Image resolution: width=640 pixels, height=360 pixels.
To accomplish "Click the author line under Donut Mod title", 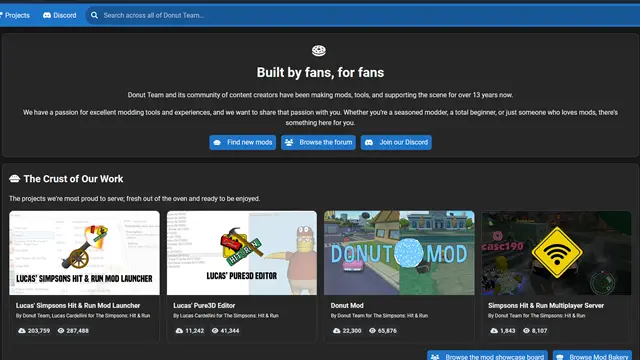I will (379, 316).
